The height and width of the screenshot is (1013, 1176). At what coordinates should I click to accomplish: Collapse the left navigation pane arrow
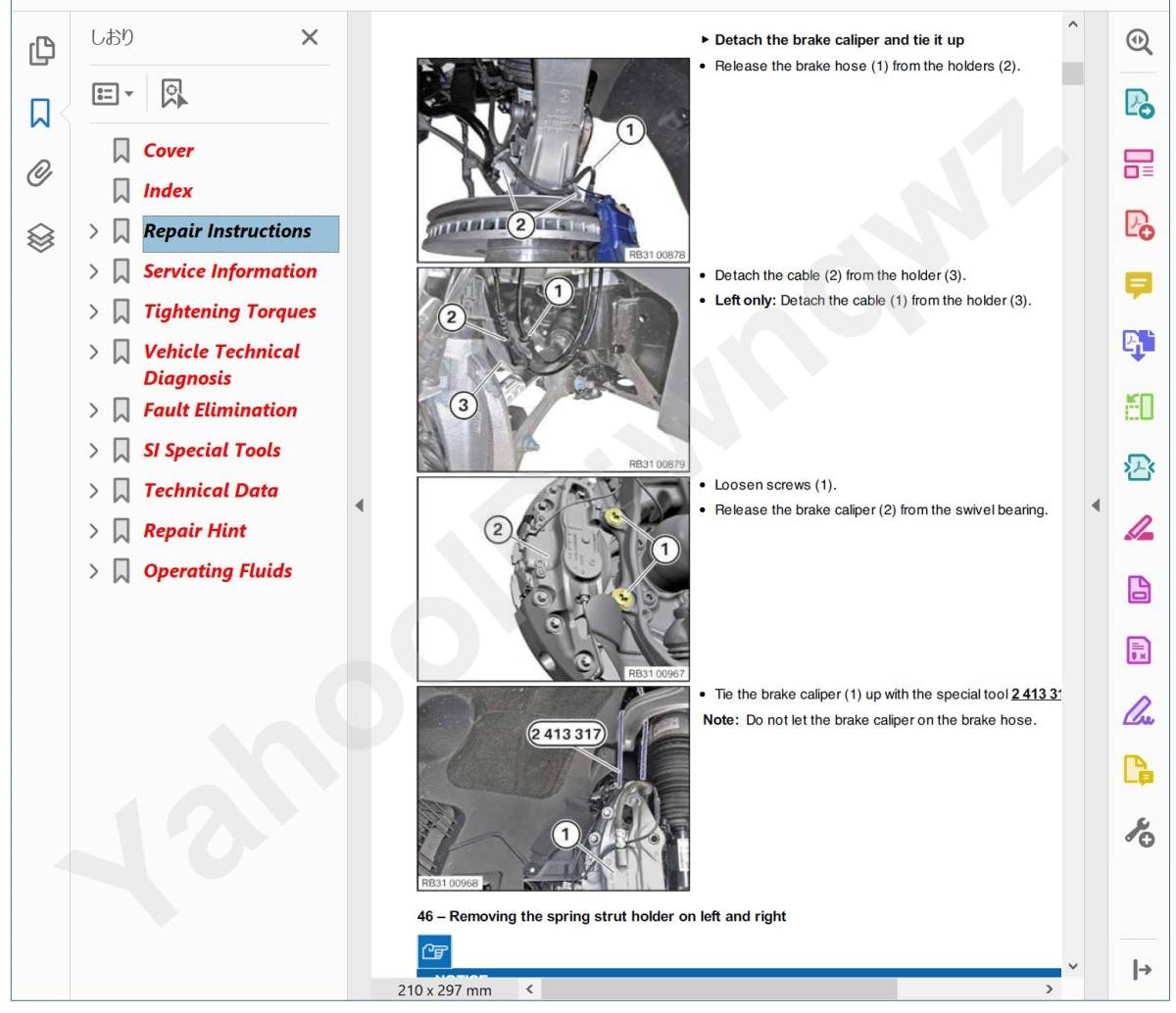pyautogui.click(x=359, y=506)
